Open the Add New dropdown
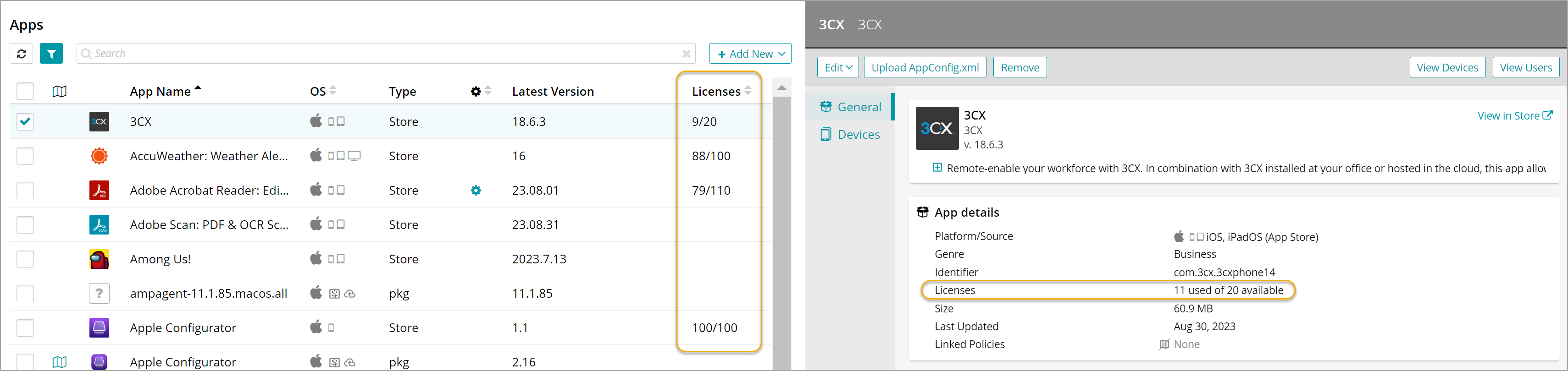This screenshot has width=1568, height=371. click(750, 54)
